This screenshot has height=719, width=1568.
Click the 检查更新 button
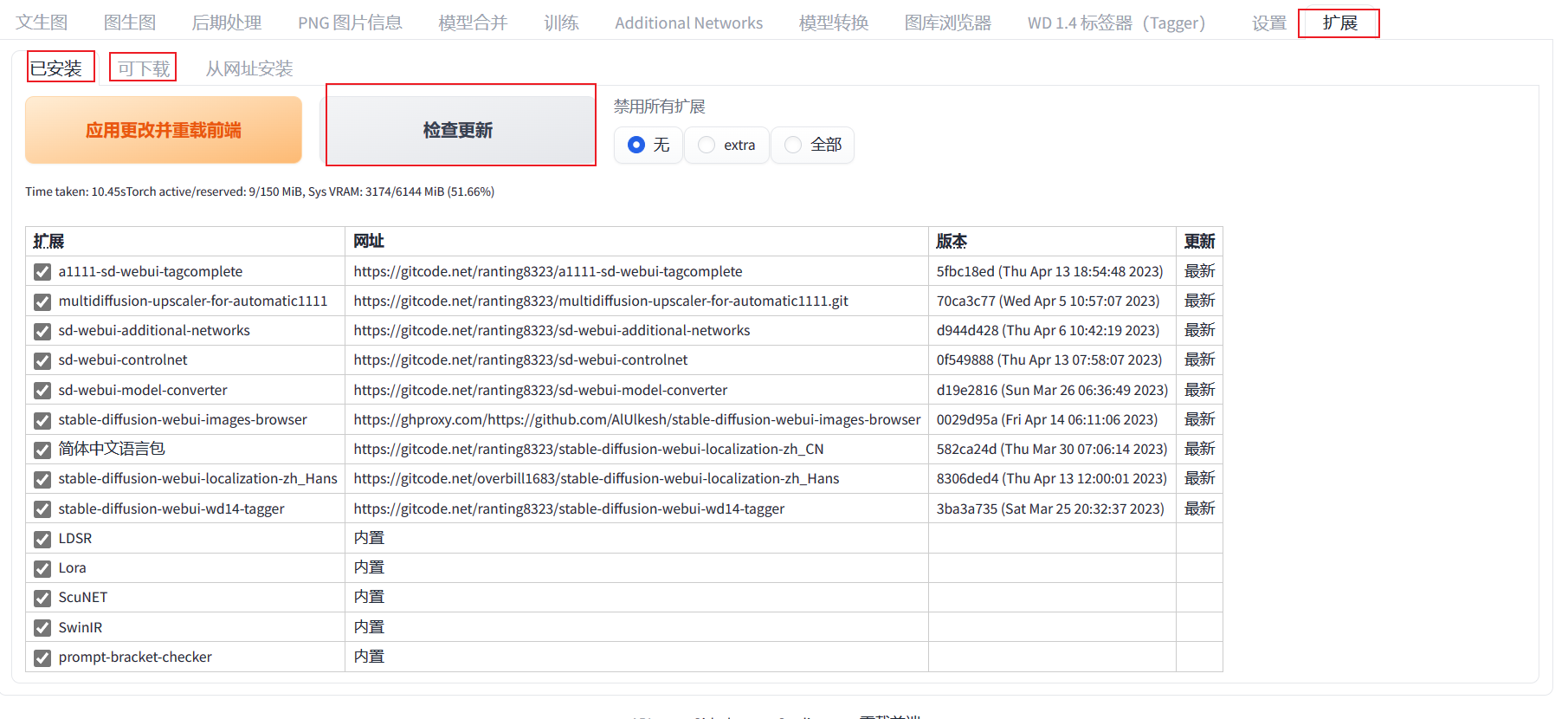(458, 130)
